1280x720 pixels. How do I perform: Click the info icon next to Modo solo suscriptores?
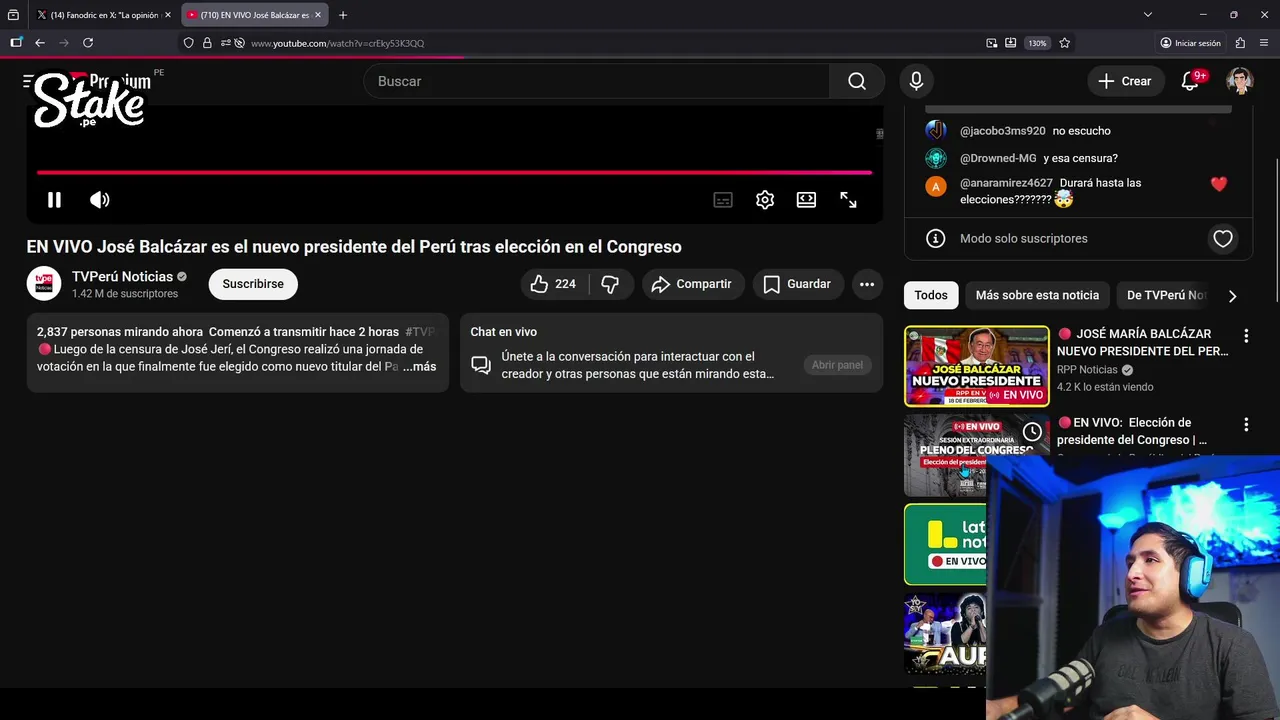[x=936, y=238]
